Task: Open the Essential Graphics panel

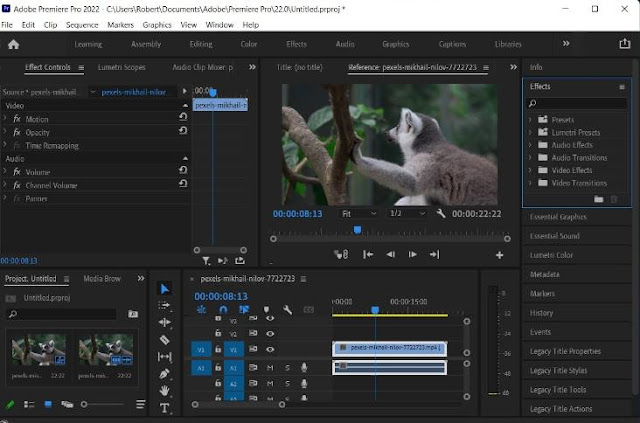Action: tap(558, 217)
